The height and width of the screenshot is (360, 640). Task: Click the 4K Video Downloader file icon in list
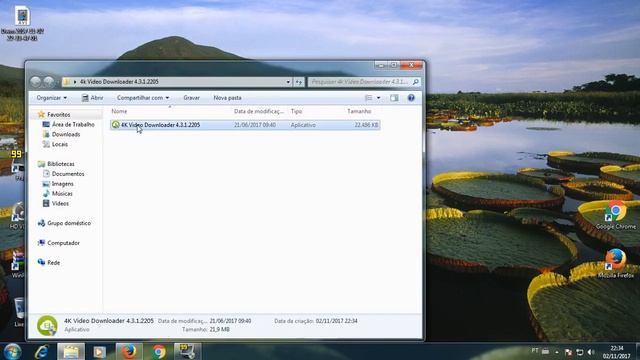coord(116,125)
